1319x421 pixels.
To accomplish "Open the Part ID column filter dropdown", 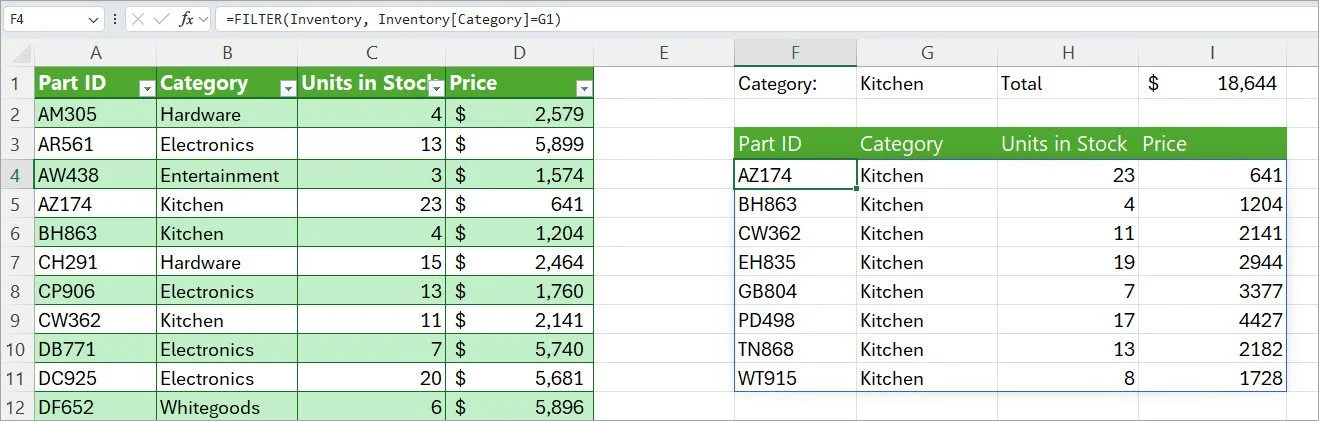I will coord(146,88).
